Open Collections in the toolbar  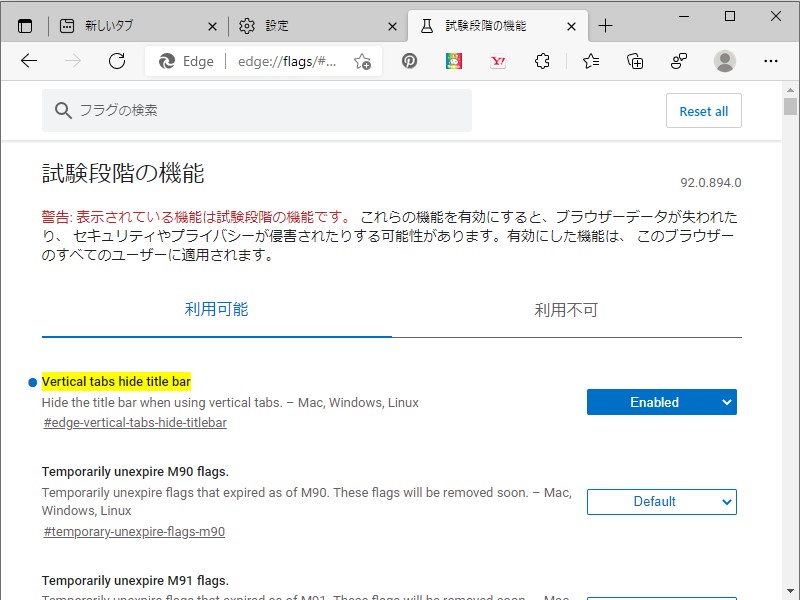point(634,60)
